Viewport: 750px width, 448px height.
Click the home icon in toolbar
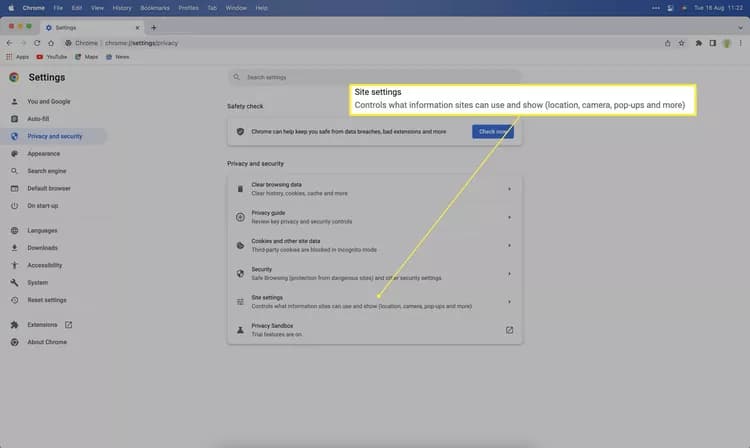point(51,43)
